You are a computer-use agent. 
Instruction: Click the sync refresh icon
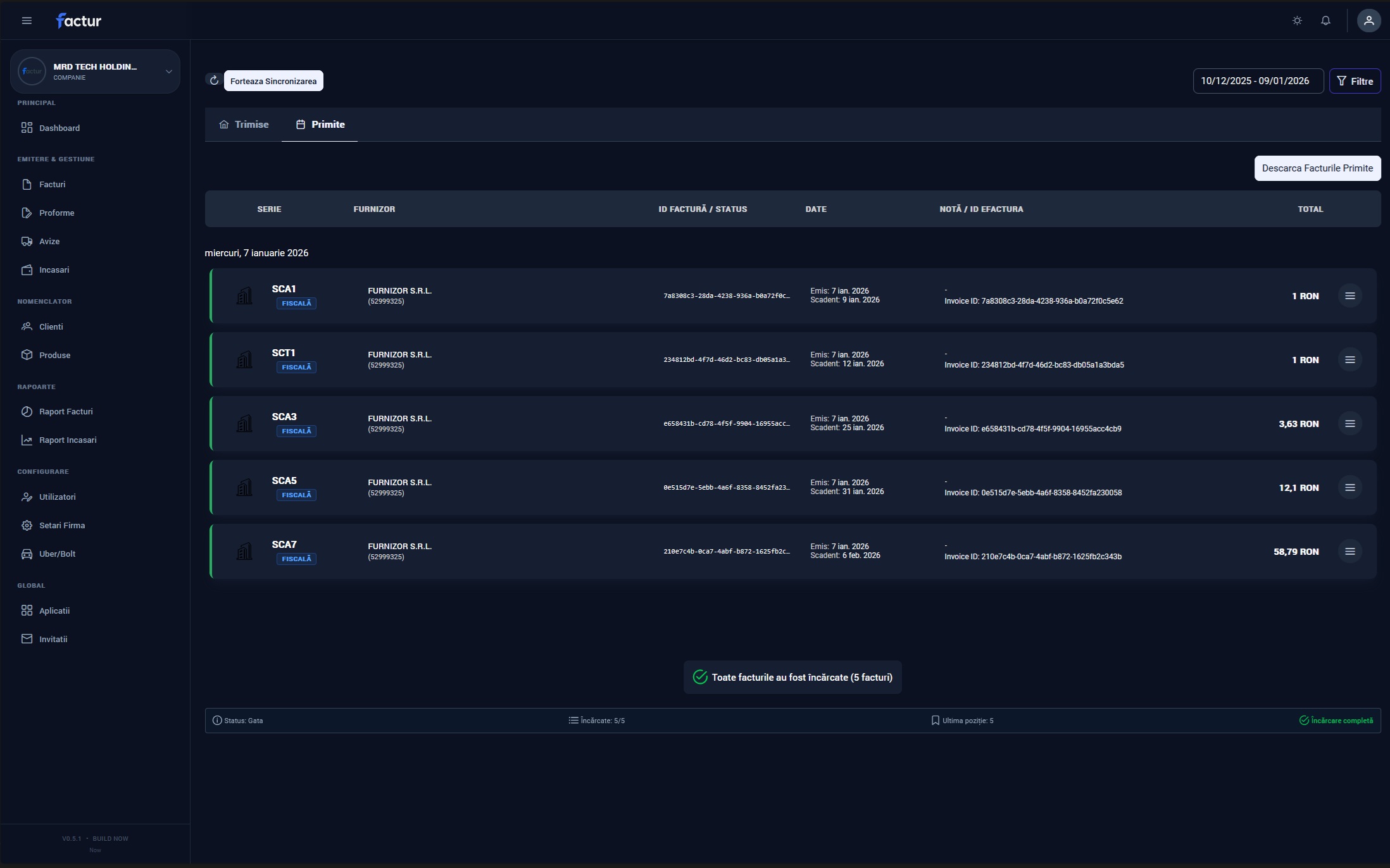tap(214, 80)
